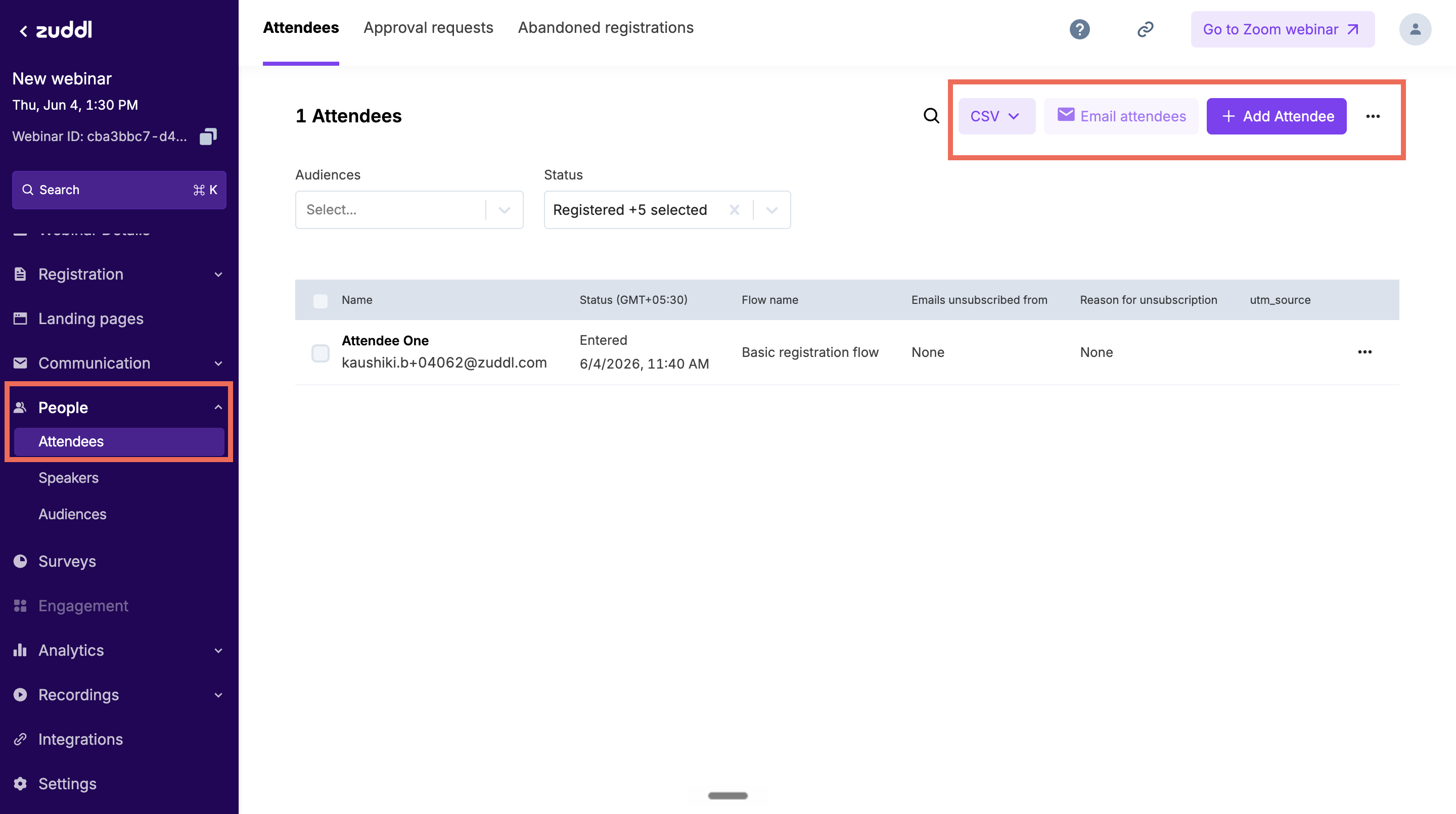Click the Analytics bar chart icon
Viewport: 1456px width, 814px height.
click(x=20, y=650)
